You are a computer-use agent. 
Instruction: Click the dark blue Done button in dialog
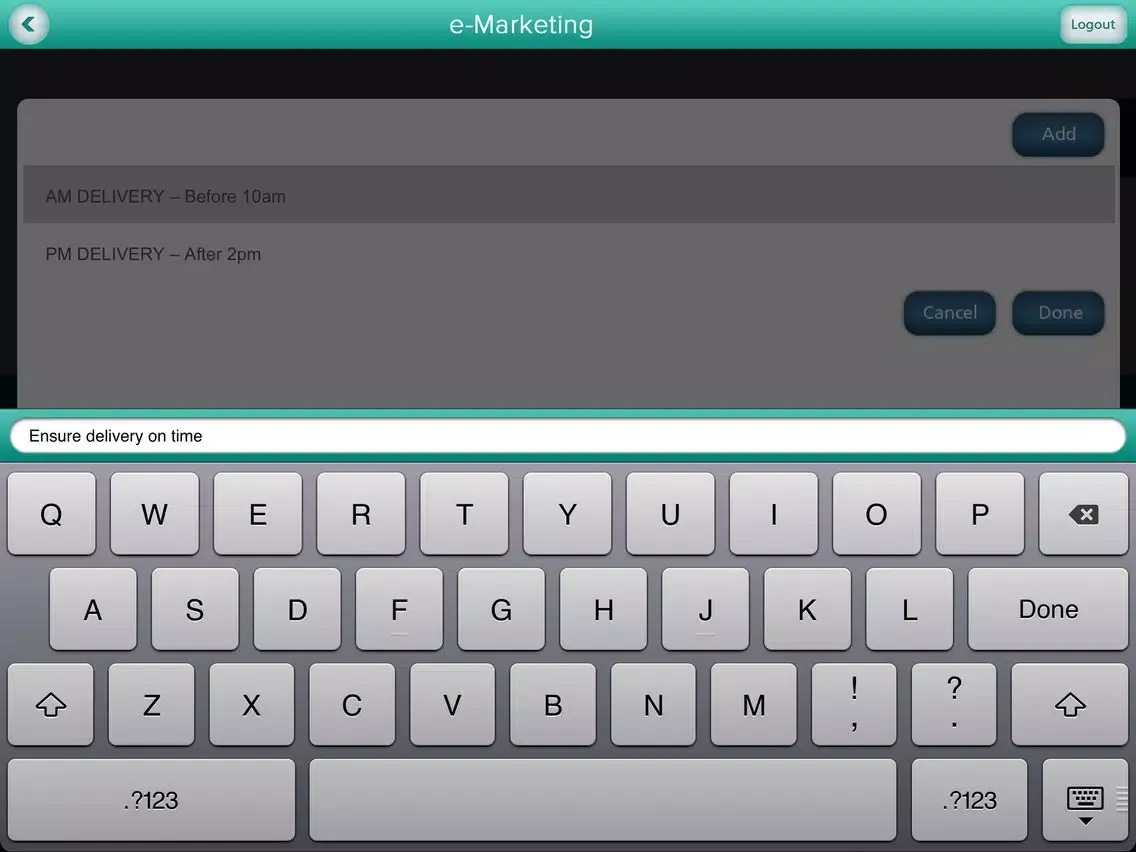[x=1058, y=312]
